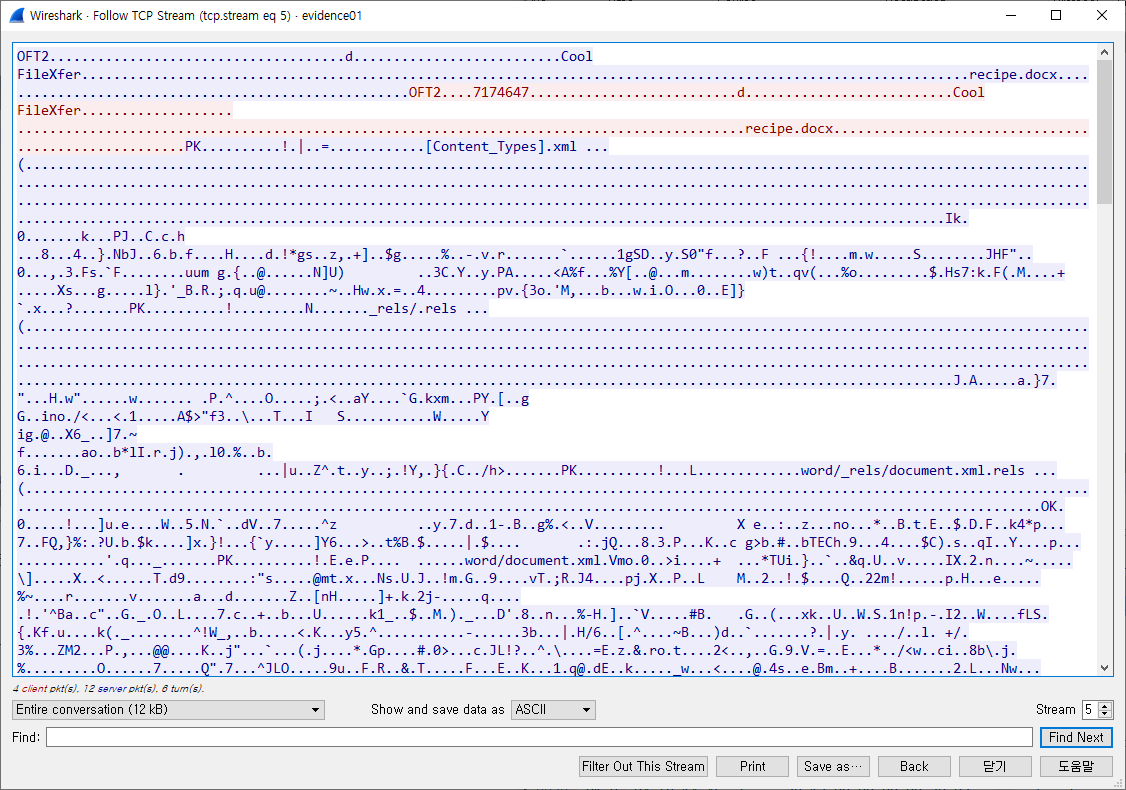Increase the Stream number with up arrow
This screenshot has height=790, width=1126.
pos(1106,705)
